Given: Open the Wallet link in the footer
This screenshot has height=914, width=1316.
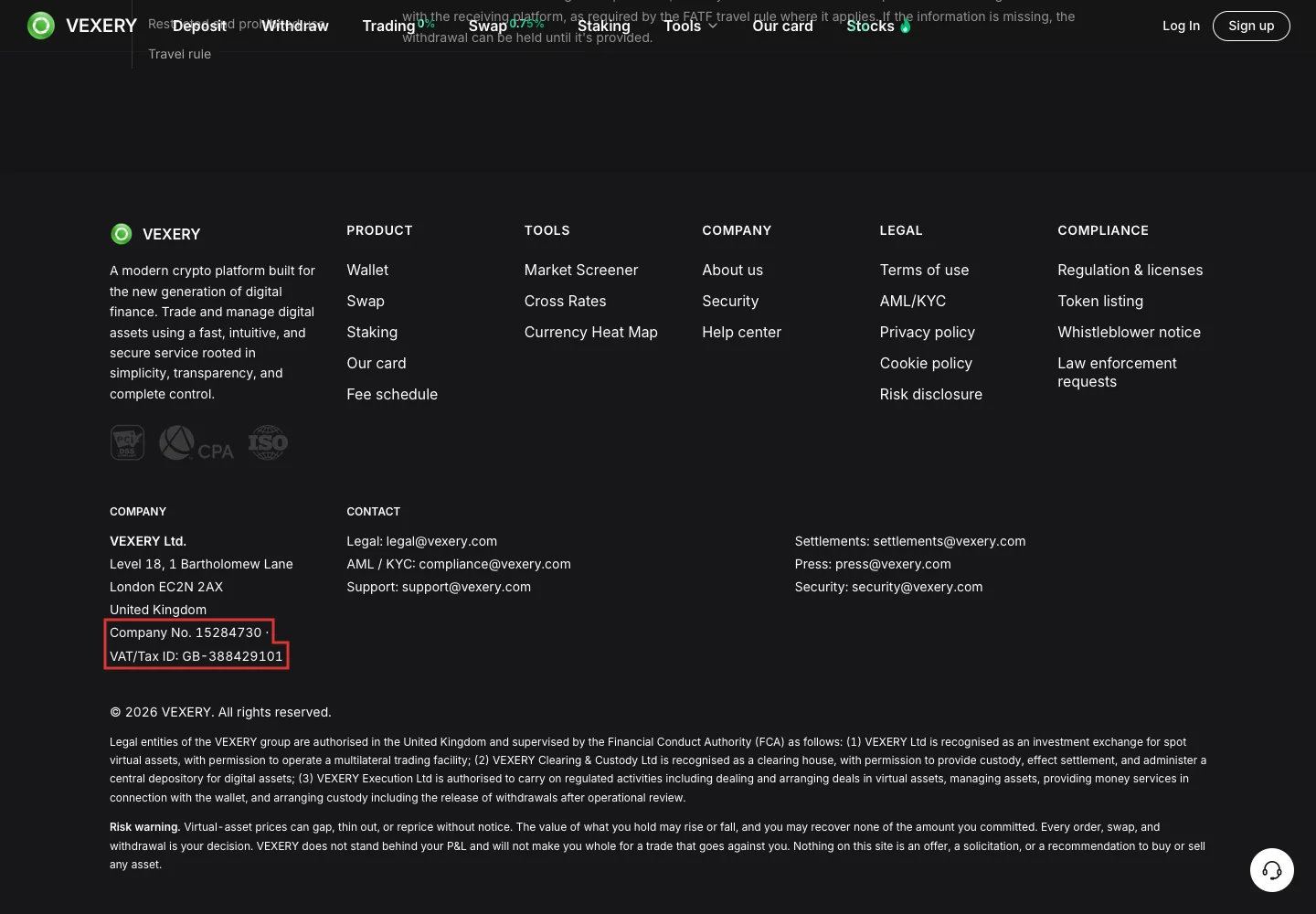Looking at the screenshot, I should [x=367, y=270].
